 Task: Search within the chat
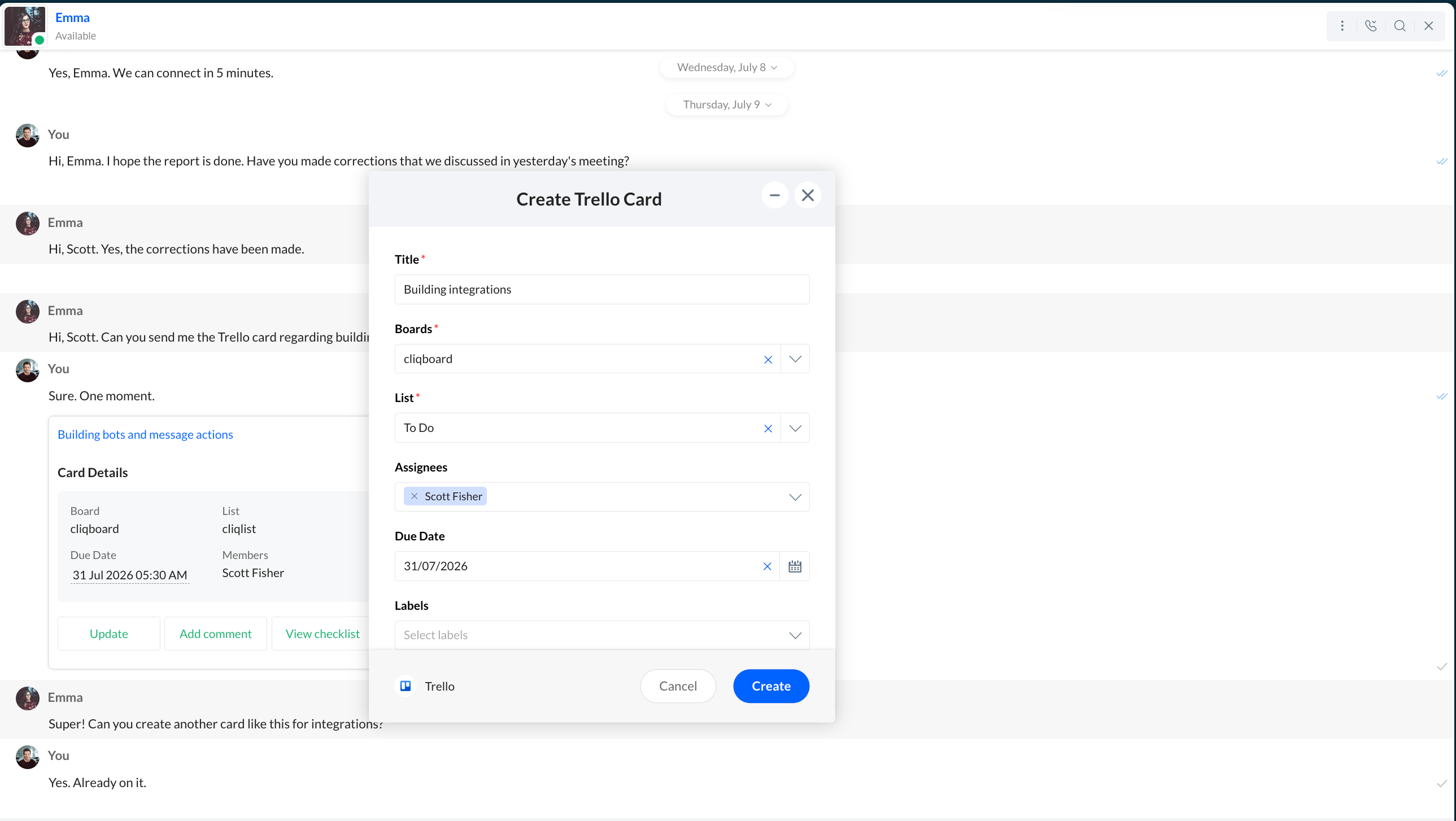pyautogui.click(x=1400, y=25)
